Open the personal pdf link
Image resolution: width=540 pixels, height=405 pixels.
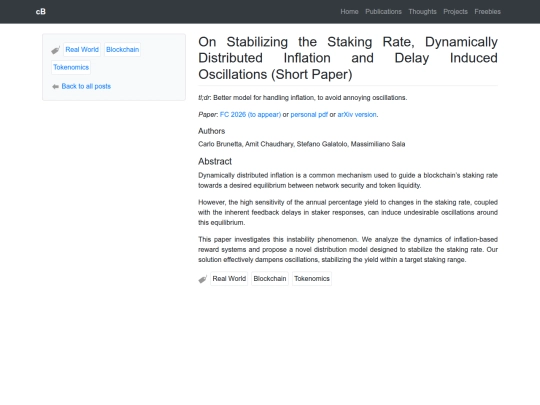(x=309, y=115)
